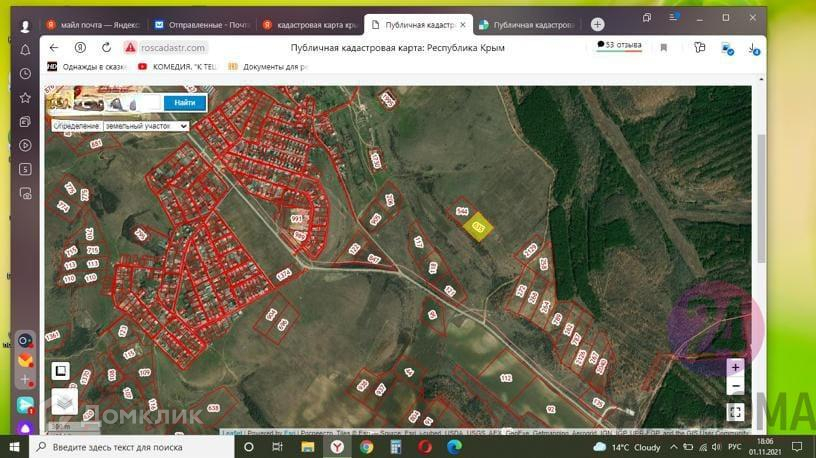The height and width of the screenshot is (458, 816).
Task: Open the extensions icon in the toolbar
Action: coord(699,48)
